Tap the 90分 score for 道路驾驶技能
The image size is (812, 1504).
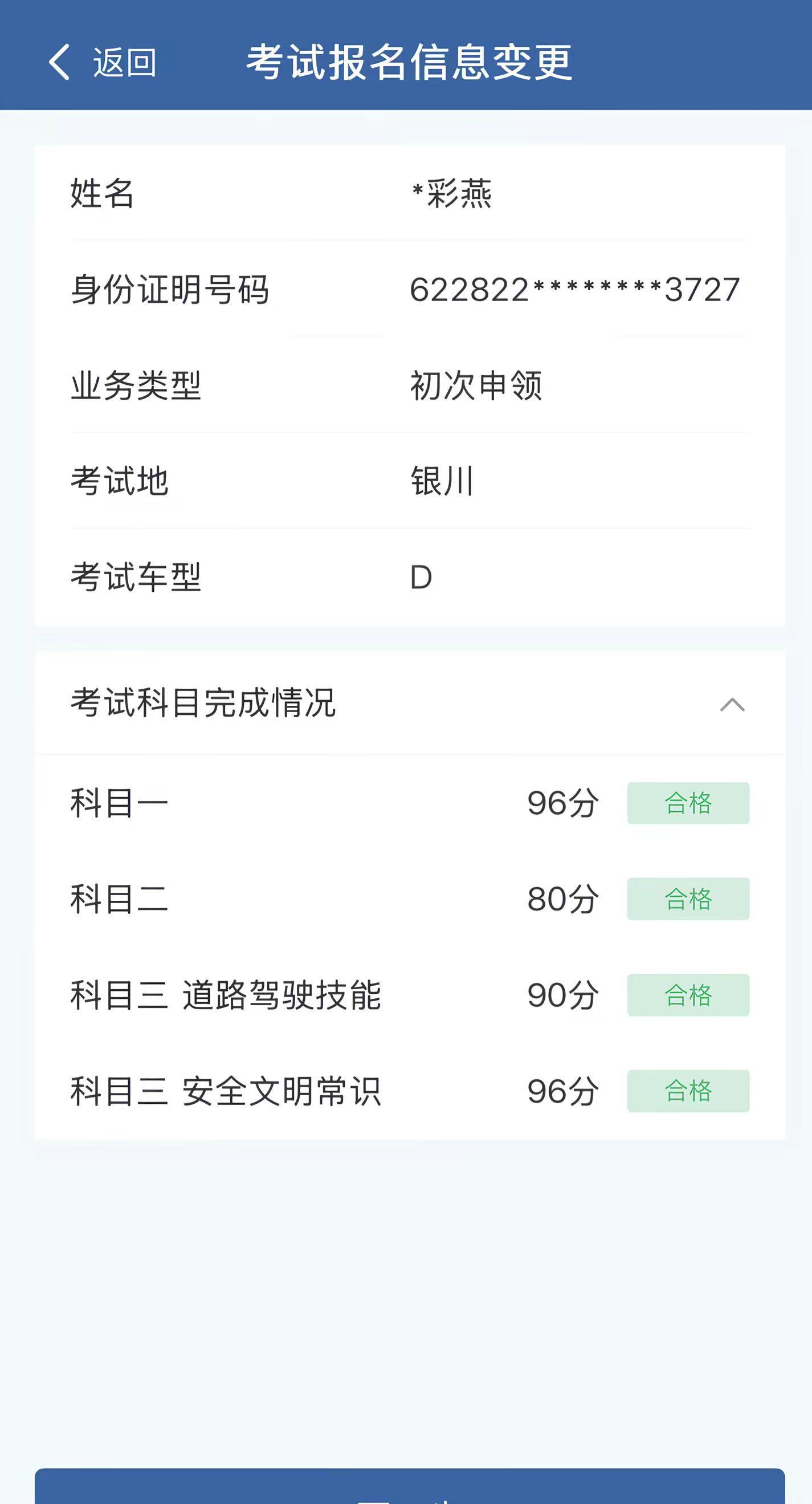coord(562,995)
